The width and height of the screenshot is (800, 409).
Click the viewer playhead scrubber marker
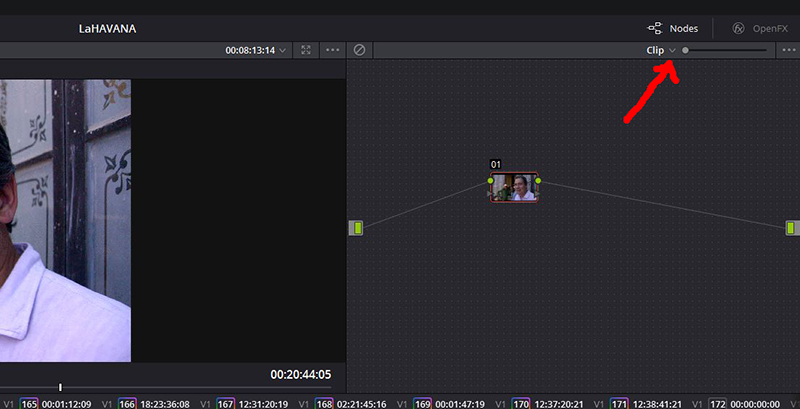60,388
